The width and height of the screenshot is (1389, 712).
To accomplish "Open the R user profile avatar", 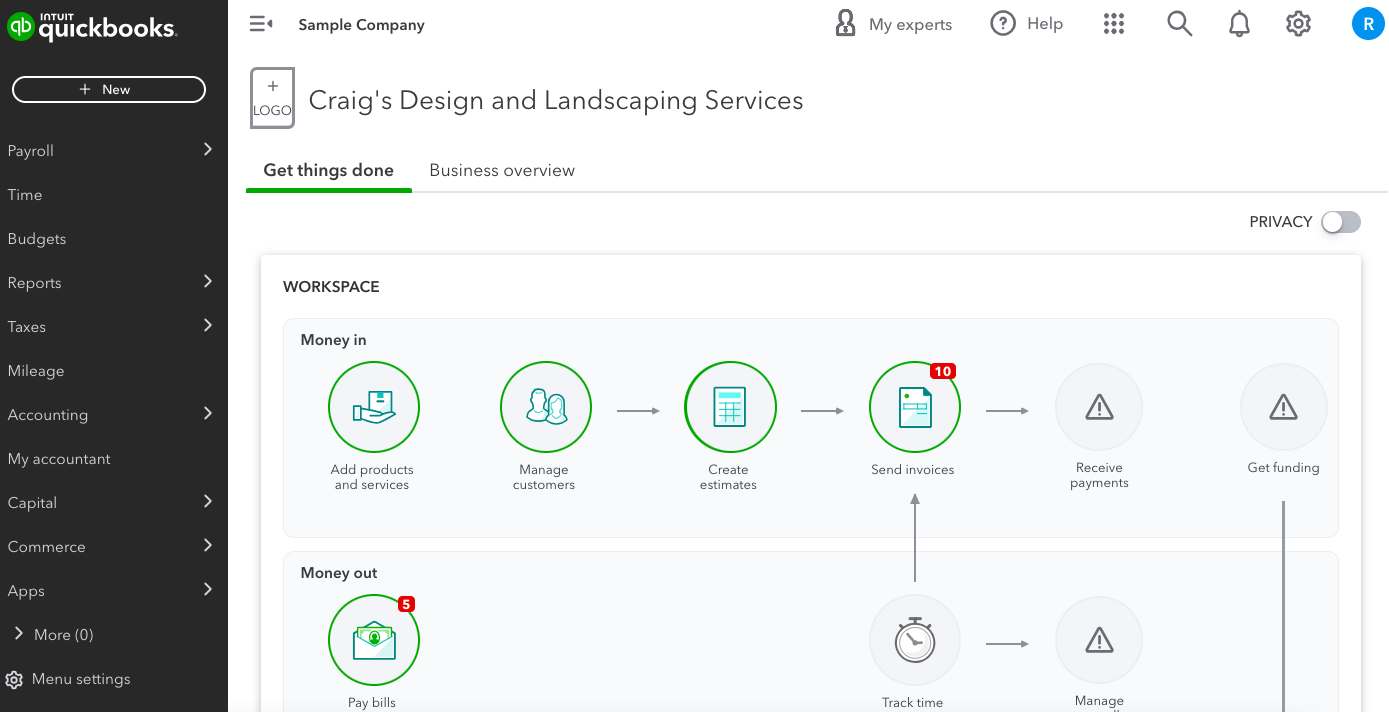I will pos(1367,24).
